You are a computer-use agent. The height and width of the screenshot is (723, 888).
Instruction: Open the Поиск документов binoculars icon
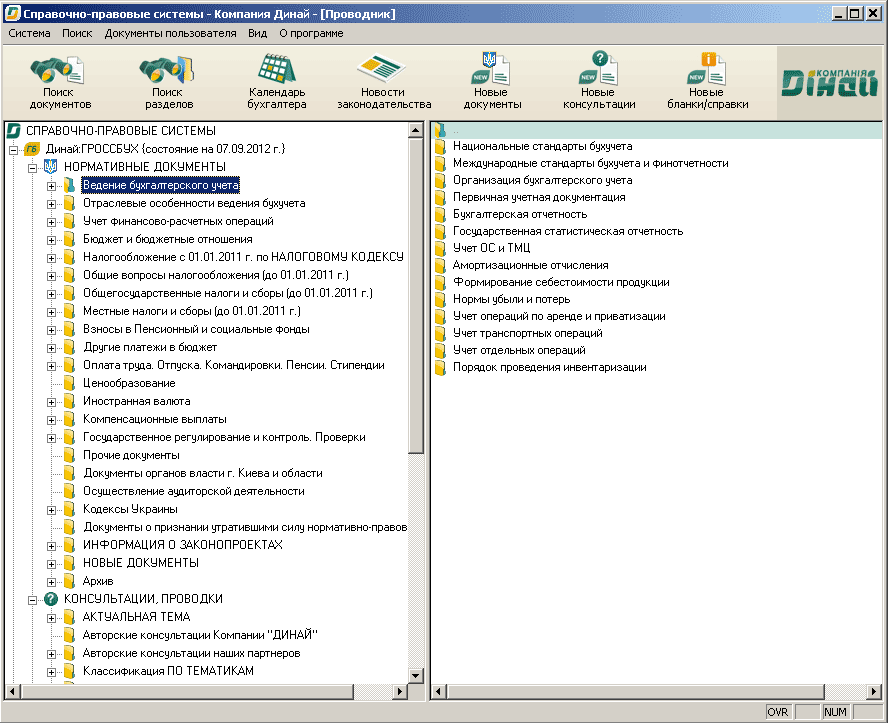(59, 72)
